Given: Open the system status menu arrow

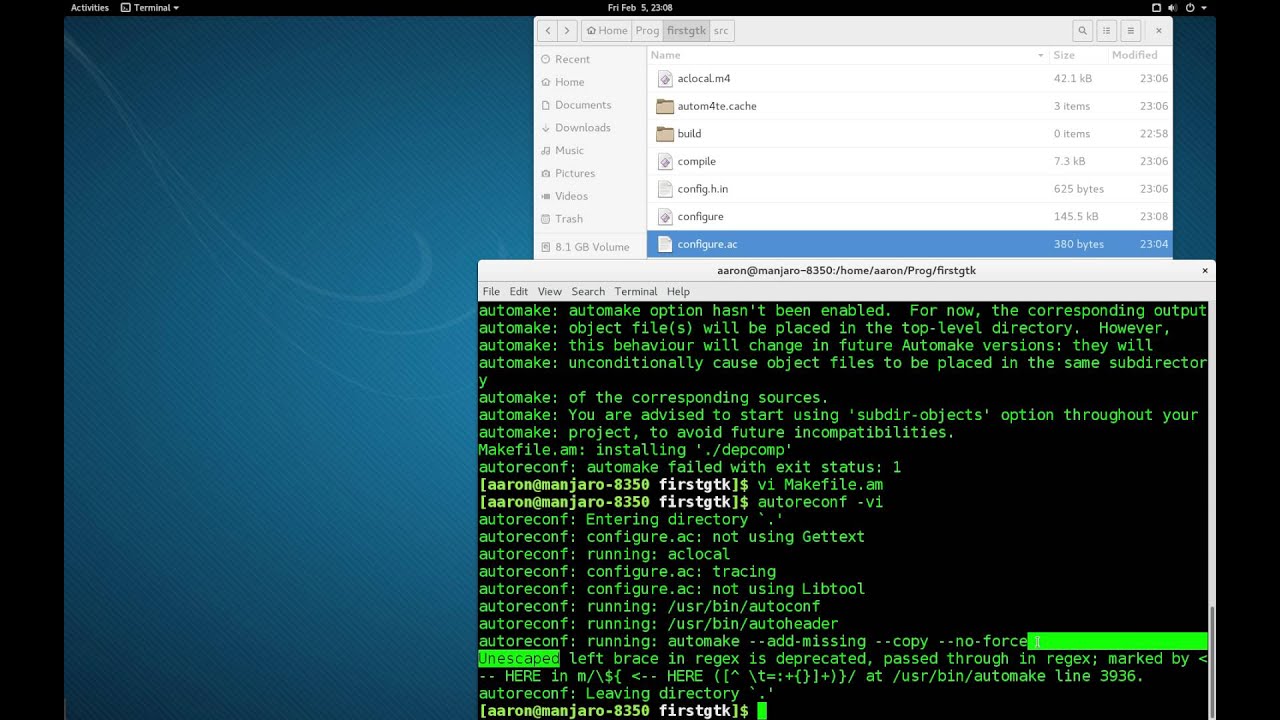Looking at the screenshot, I should click(x=1204, y=7).
